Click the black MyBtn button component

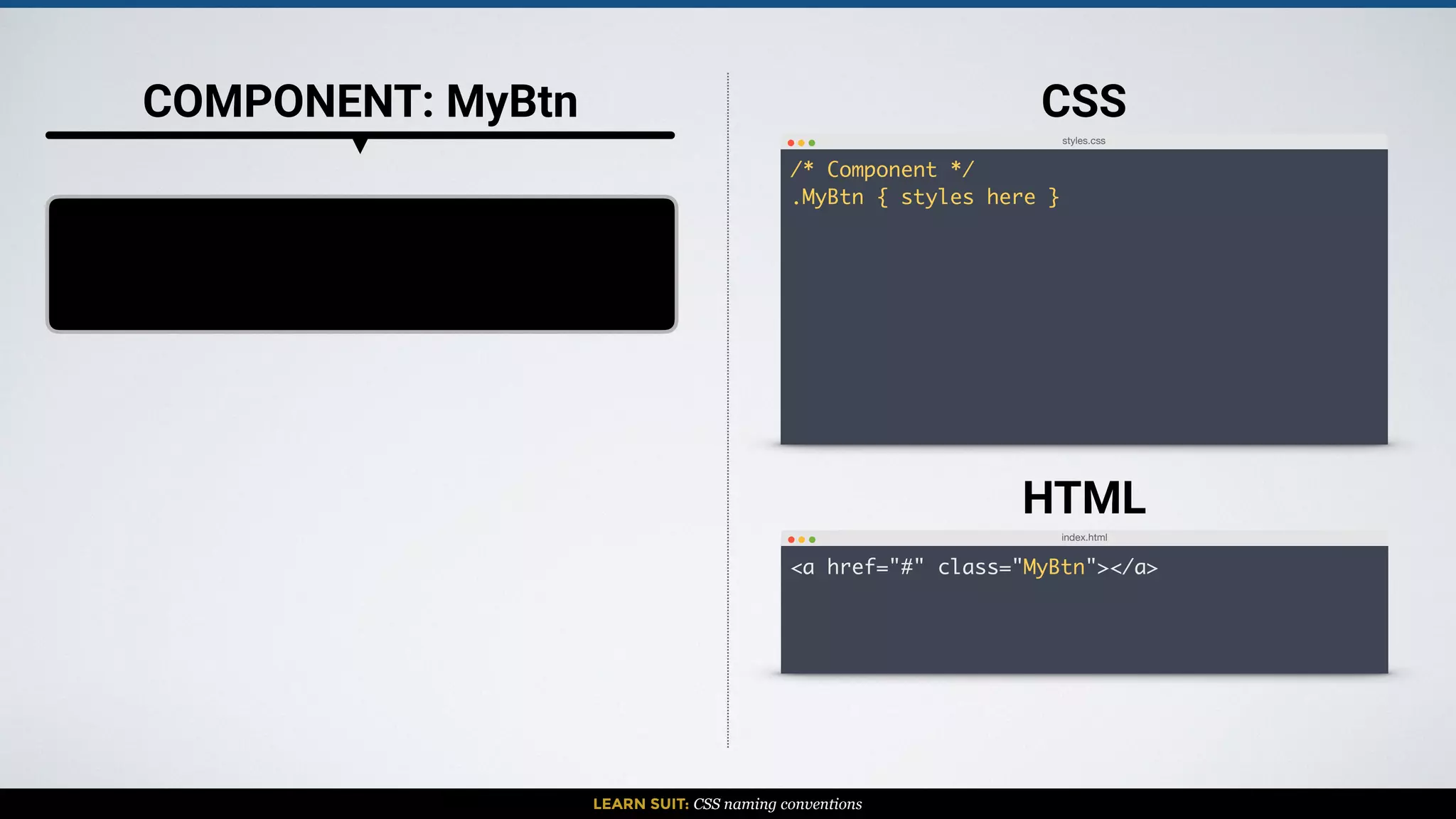(x=362, y=264)
